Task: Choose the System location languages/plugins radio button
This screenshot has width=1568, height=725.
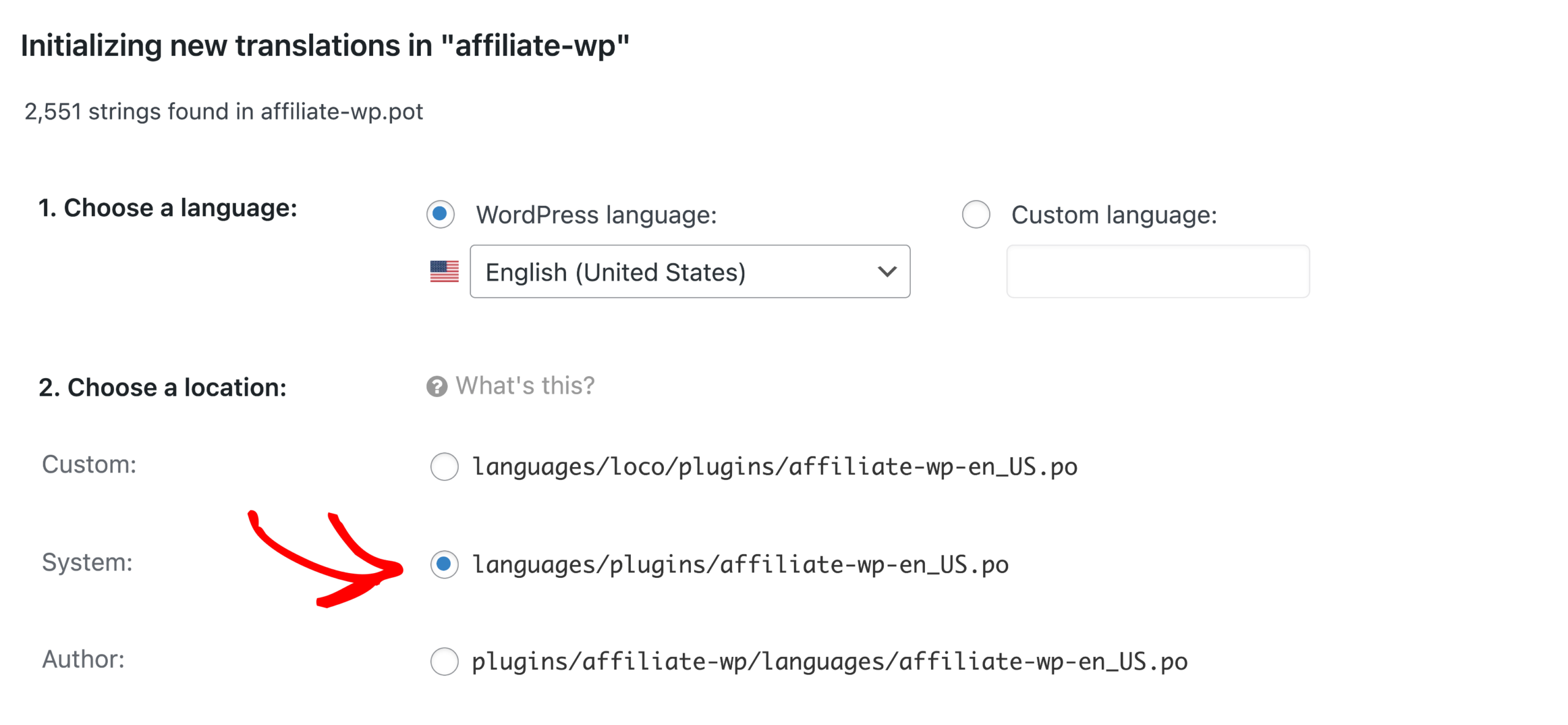Action: (444, 564)
